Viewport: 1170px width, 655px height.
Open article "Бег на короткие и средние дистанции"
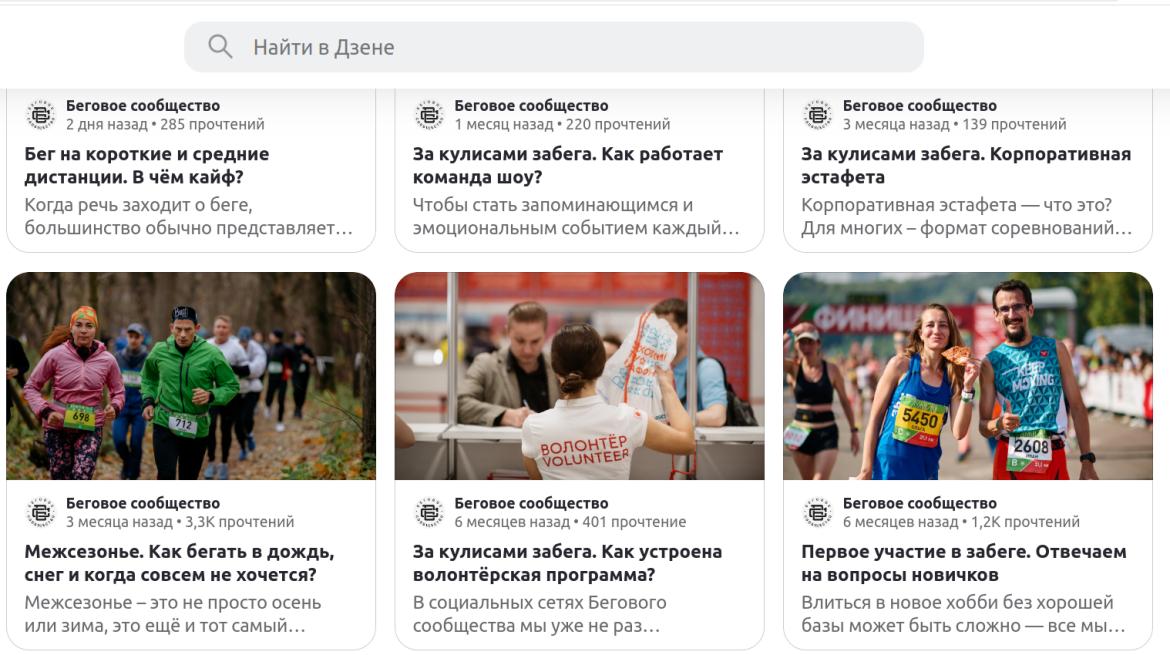[147, 166]
